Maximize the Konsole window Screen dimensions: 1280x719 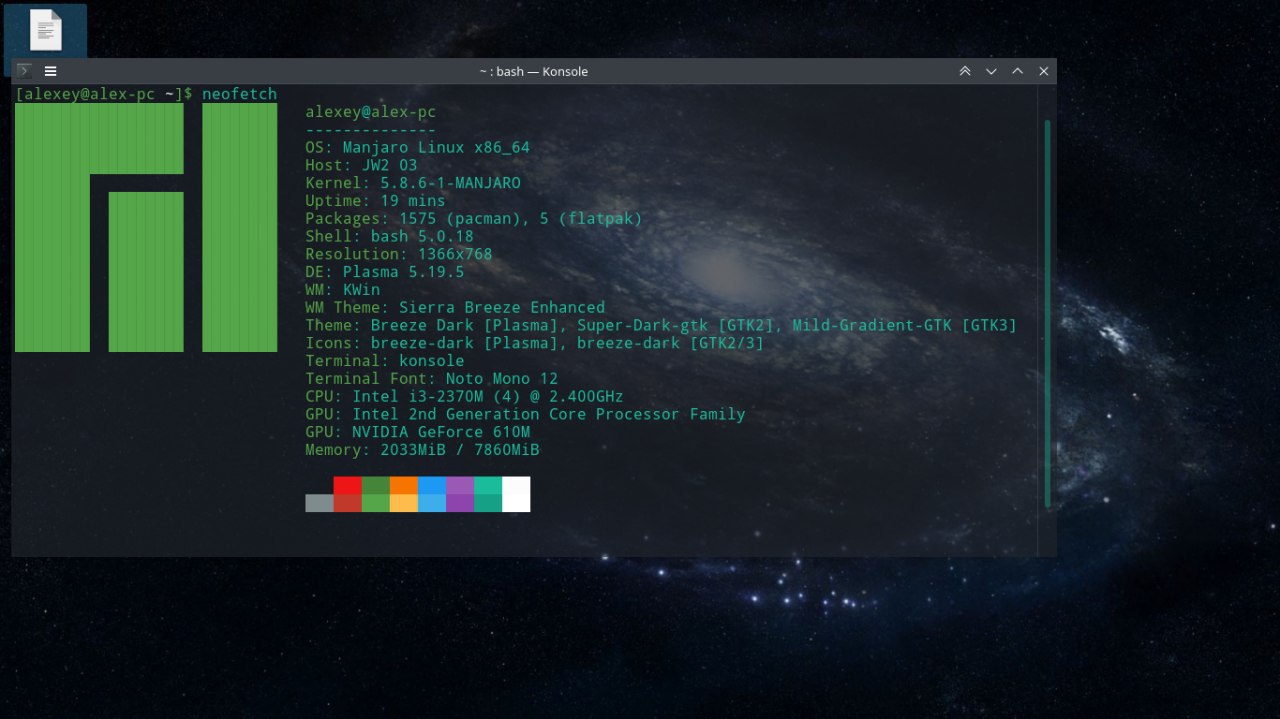(x=1017, y=71)
